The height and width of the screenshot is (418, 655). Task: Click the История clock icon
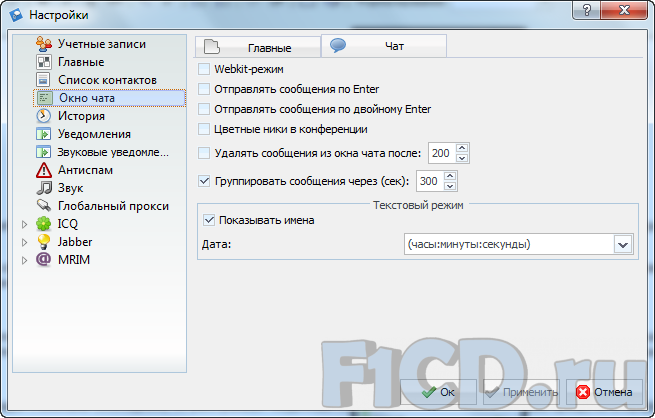click(43, 116)
